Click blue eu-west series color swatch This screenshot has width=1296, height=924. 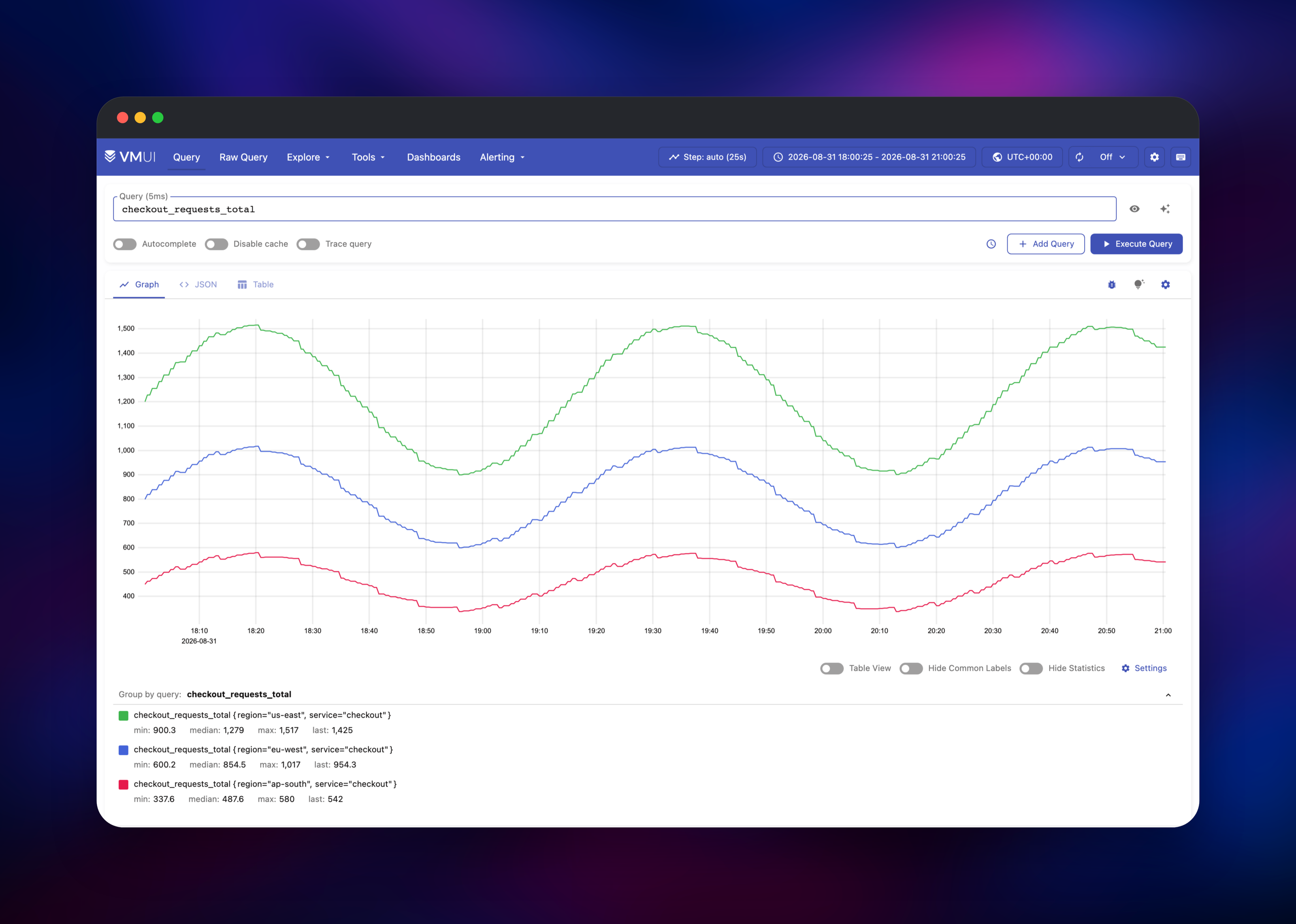(x=124, y=750)
